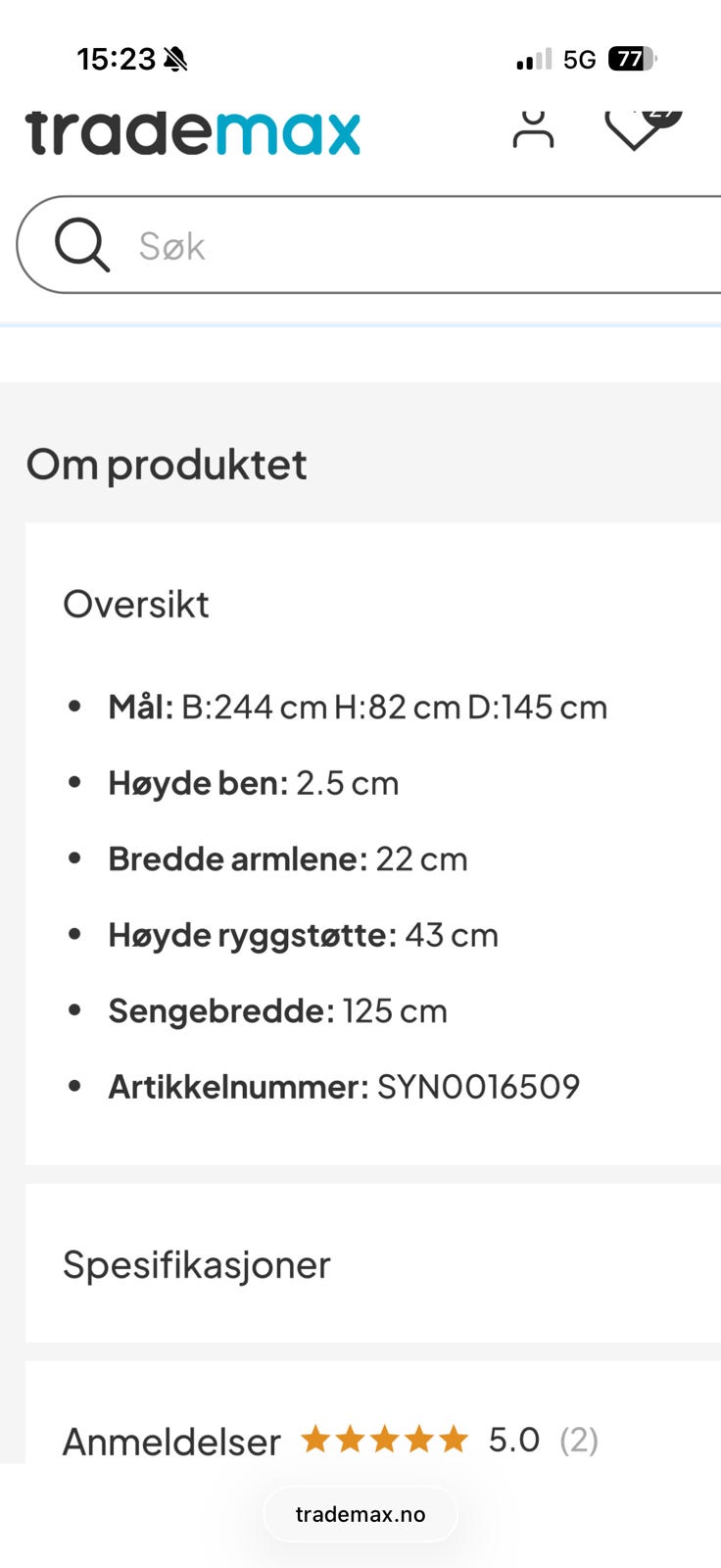This screenshot has width=721, height=1568.
Task: Collapse the Oversikt section
Action: pyautogui.click(x=136, y=604)
